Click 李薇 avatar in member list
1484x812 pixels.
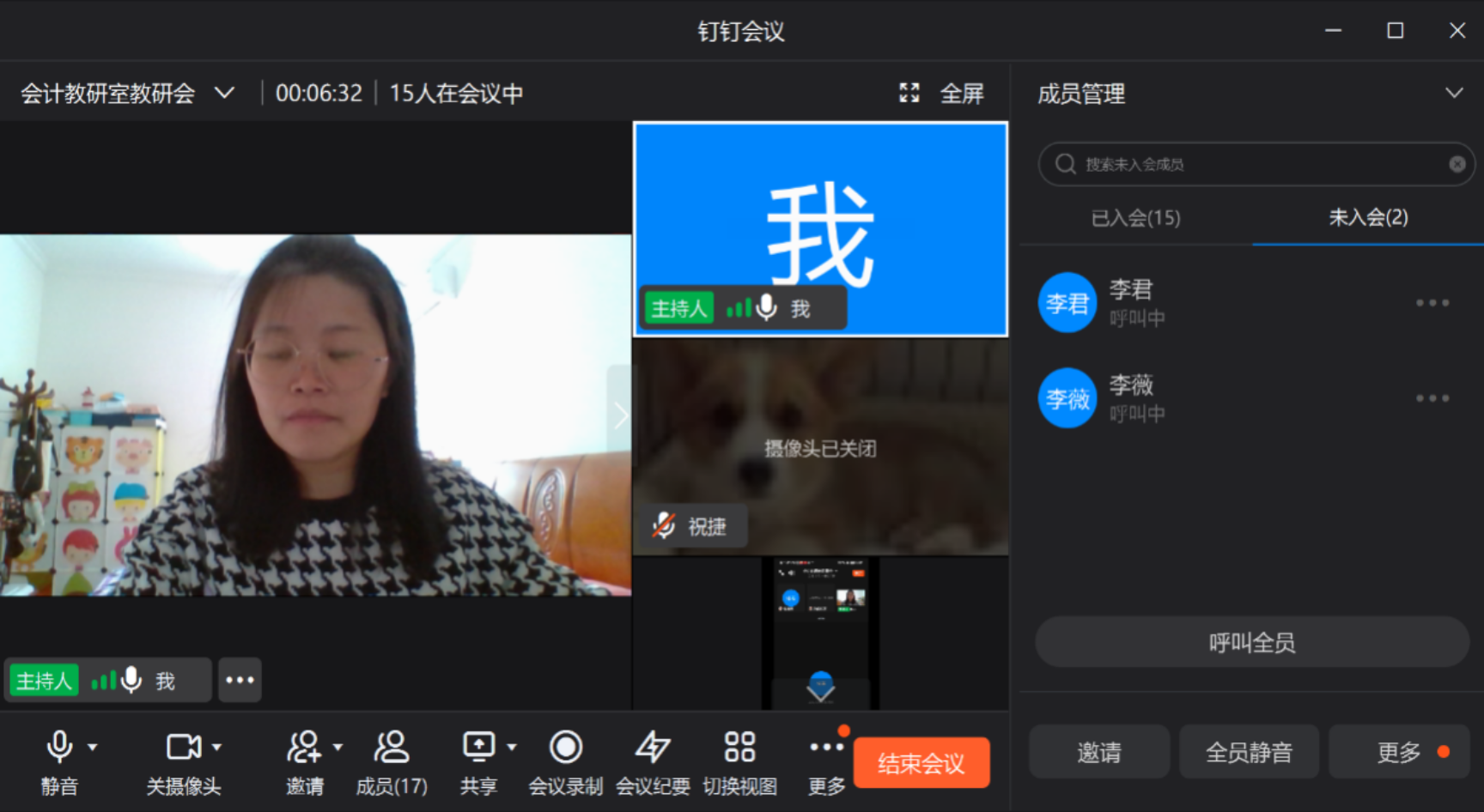coord(1067,398)
